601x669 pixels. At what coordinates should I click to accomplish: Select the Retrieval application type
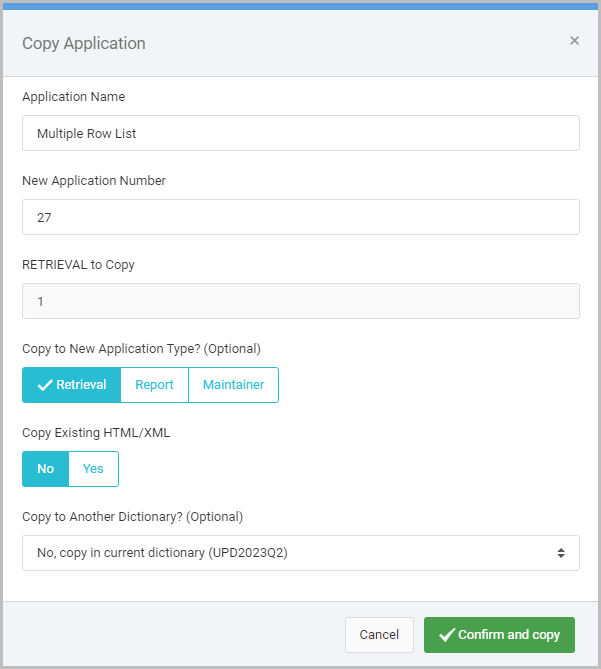tap(72, 385)
